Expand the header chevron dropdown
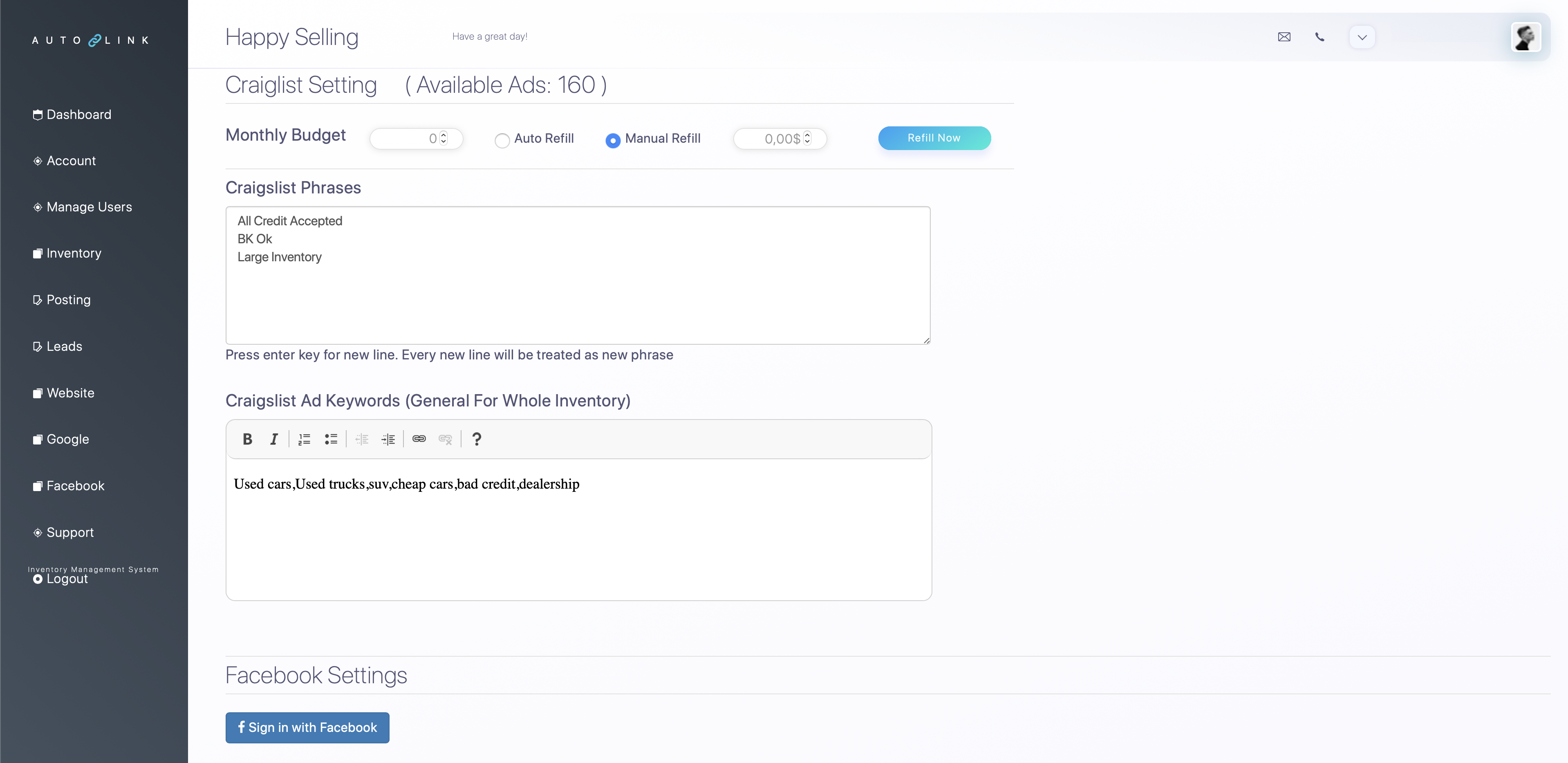Image resolution: width=1568 pixels, height=763 pixels. 1362,37
